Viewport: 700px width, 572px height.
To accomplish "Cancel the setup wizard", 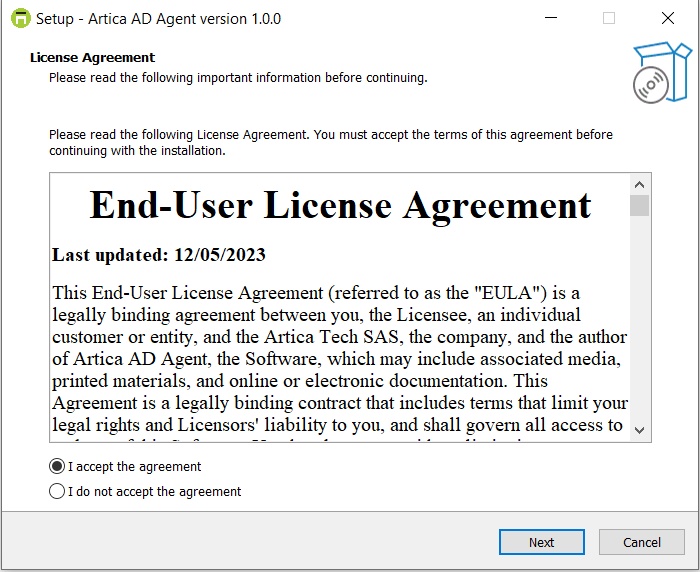I will (642, 542).
